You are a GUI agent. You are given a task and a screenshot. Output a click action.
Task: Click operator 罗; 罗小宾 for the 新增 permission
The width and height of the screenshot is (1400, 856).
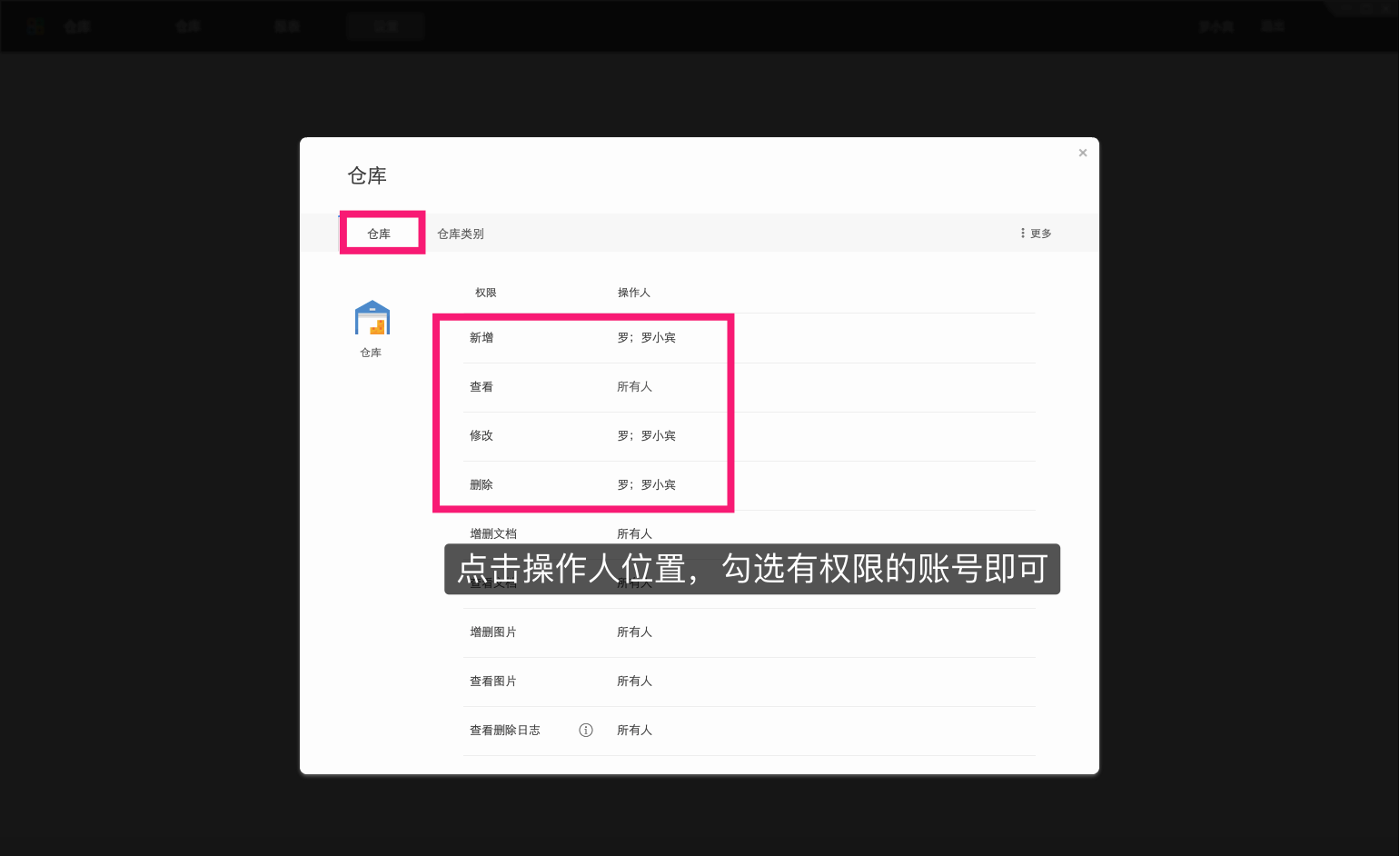[x=645, y=337]
